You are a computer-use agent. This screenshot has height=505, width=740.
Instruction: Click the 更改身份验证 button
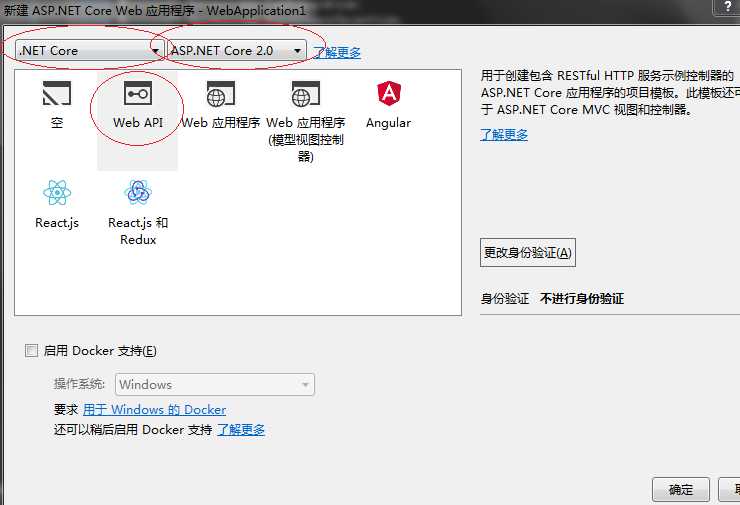[x=528, y=253]
